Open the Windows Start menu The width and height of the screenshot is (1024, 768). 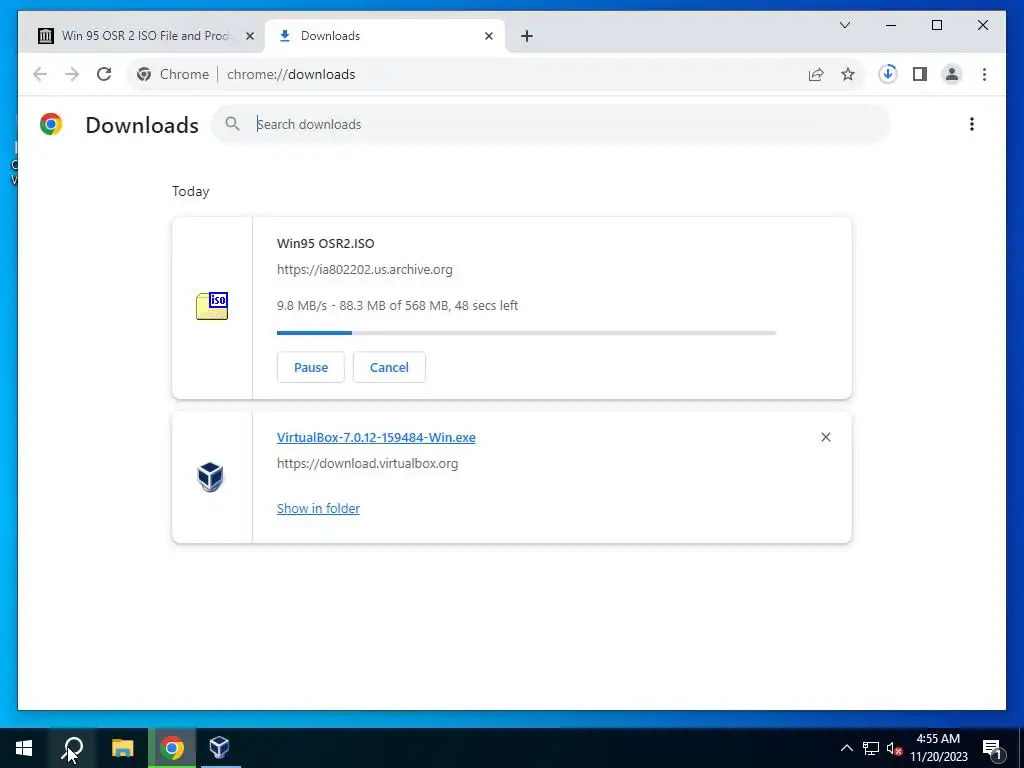(24, 748)
